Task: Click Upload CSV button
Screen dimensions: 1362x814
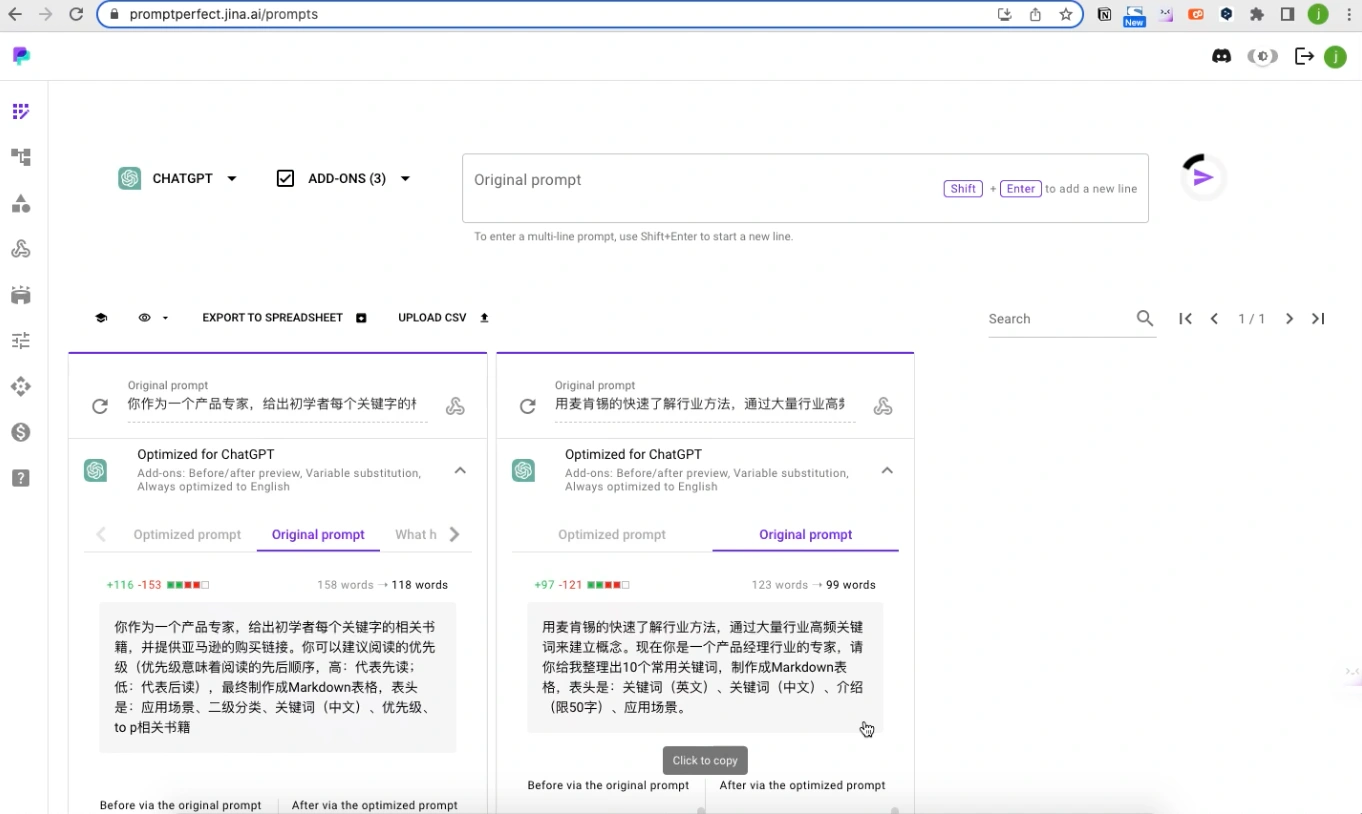Action: click(443, 318)
